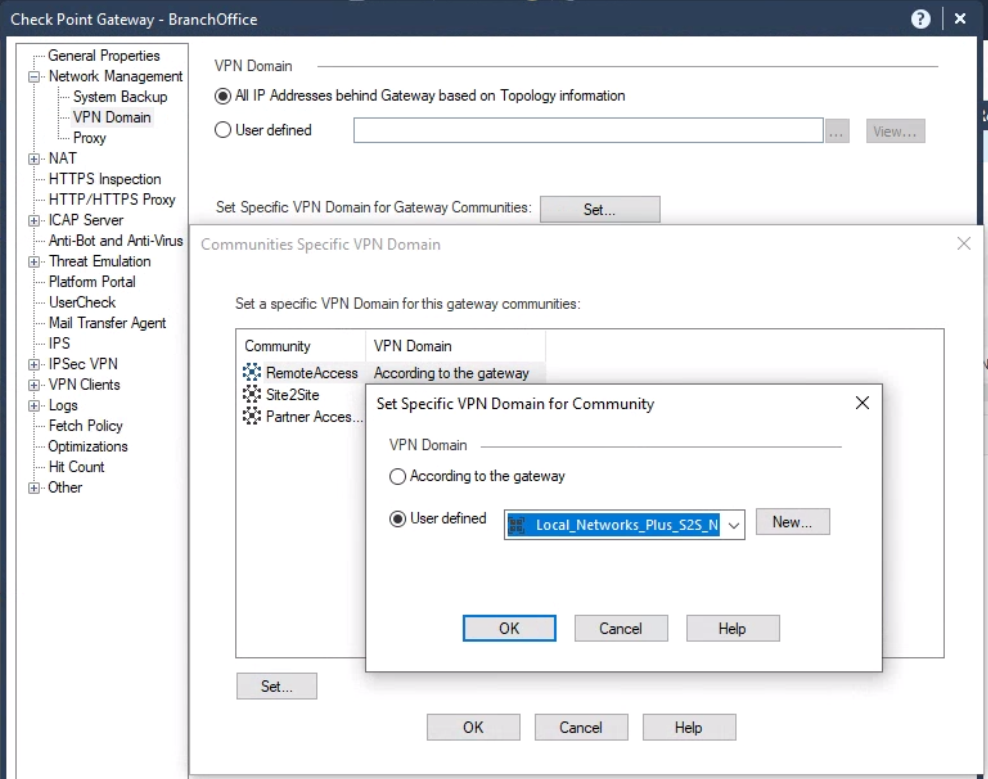Expand the Logs tree node

click(33, 406)
